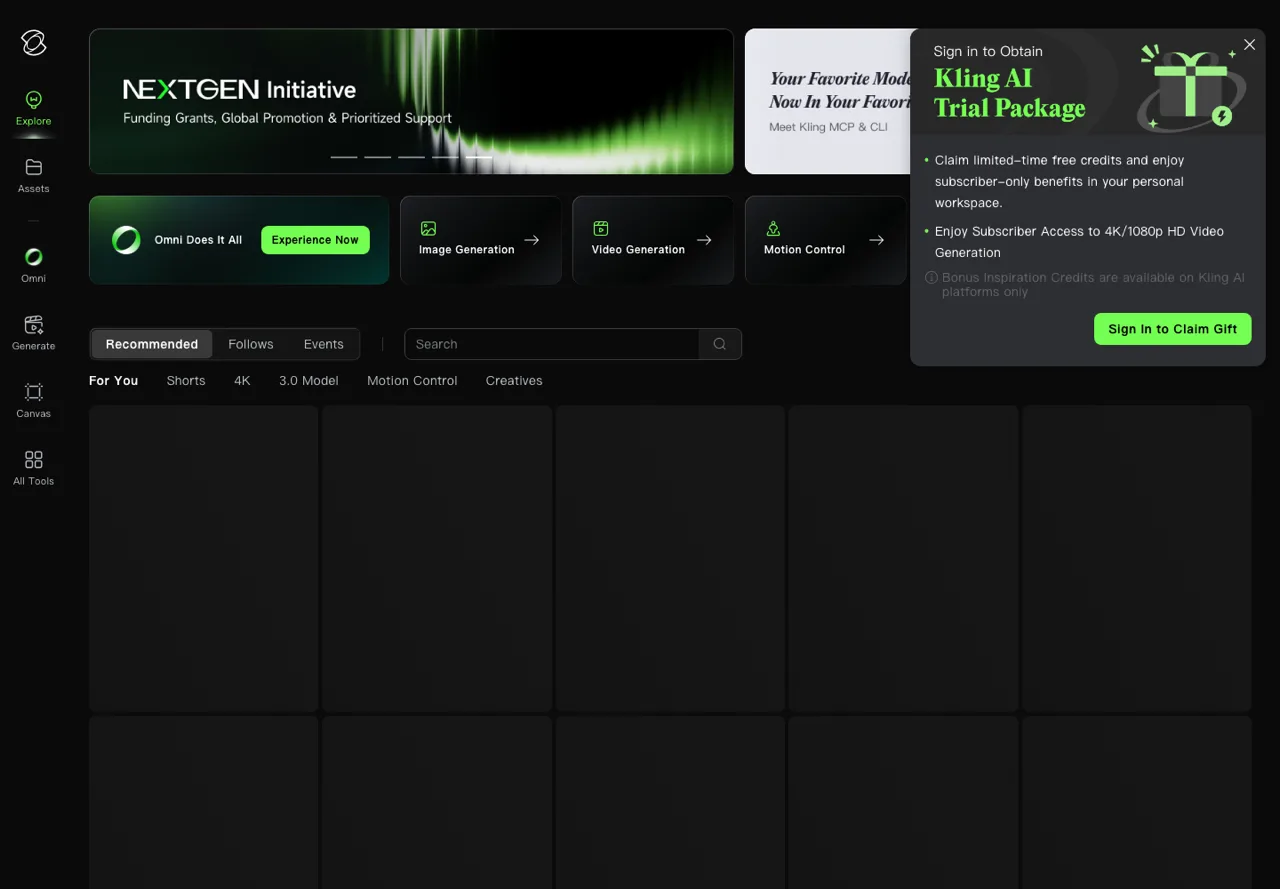Open All Tools from the sidebar
This screenshot has height=889, width=1280.
click(33, 468)
